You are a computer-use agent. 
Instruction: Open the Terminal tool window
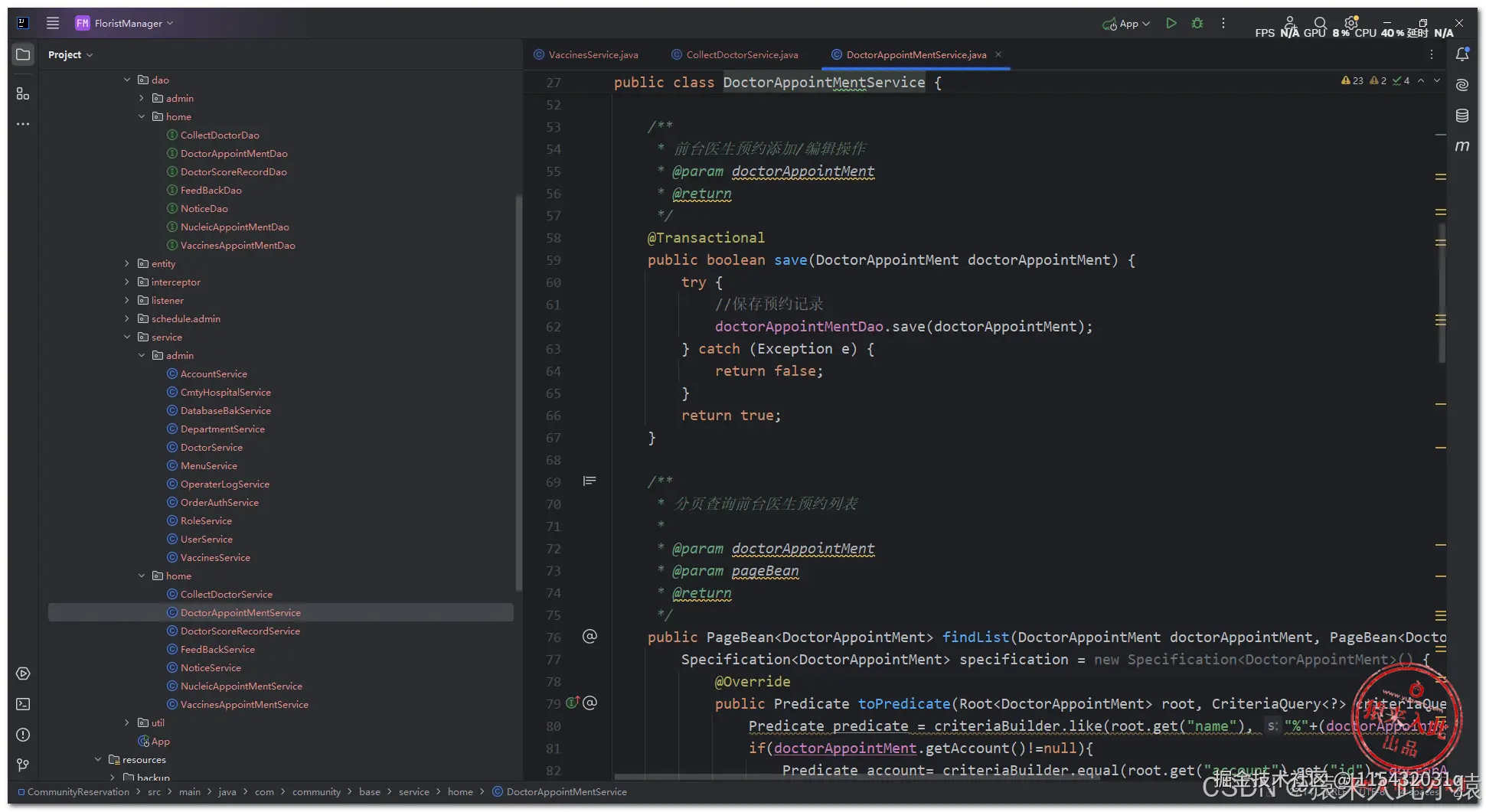pos(23,704)
